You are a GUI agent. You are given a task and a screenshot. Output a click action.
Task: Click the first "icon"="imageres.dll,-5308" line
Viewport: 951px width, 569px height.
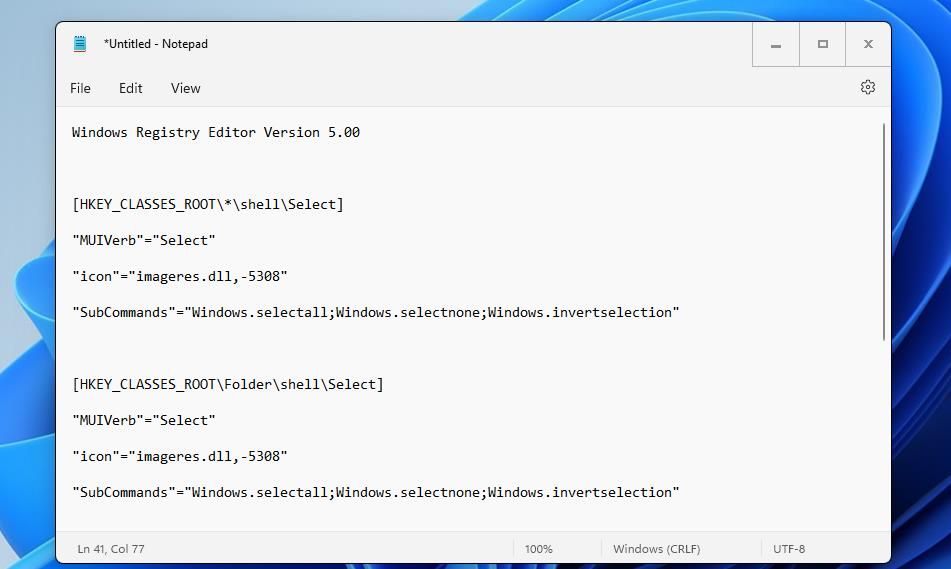pyautogui.click(x=180, y=277)
